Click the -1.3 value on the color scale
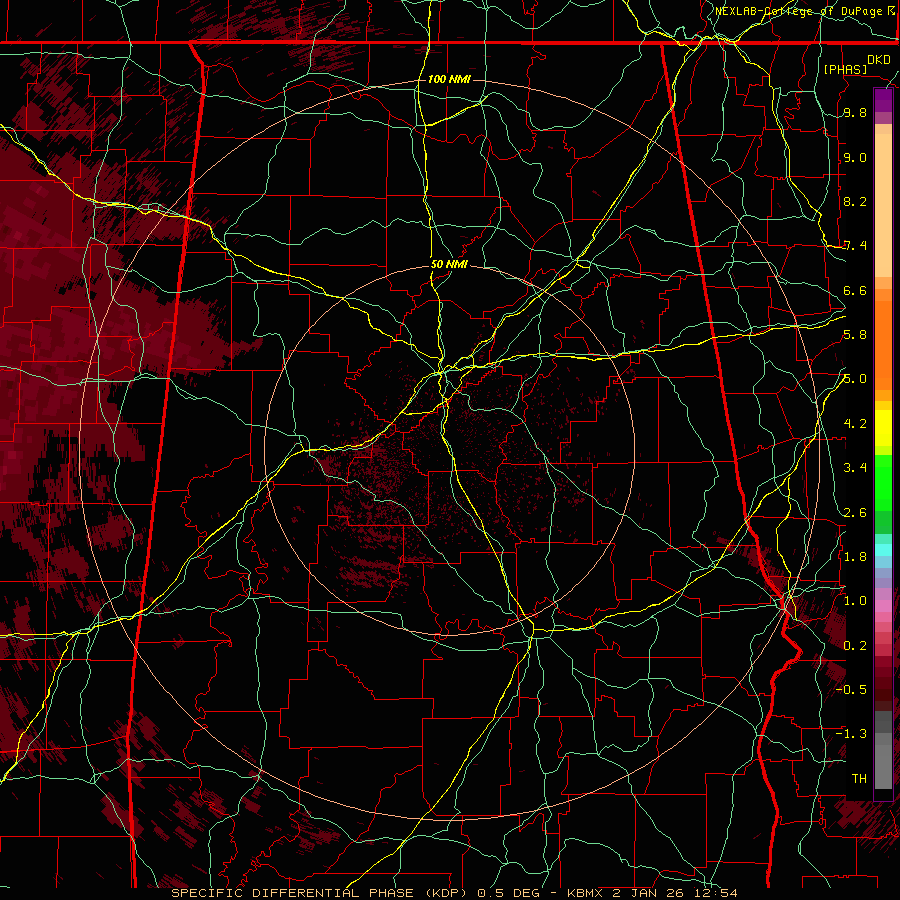Screen dimensions: 900x900 click(x=851, y=734)
